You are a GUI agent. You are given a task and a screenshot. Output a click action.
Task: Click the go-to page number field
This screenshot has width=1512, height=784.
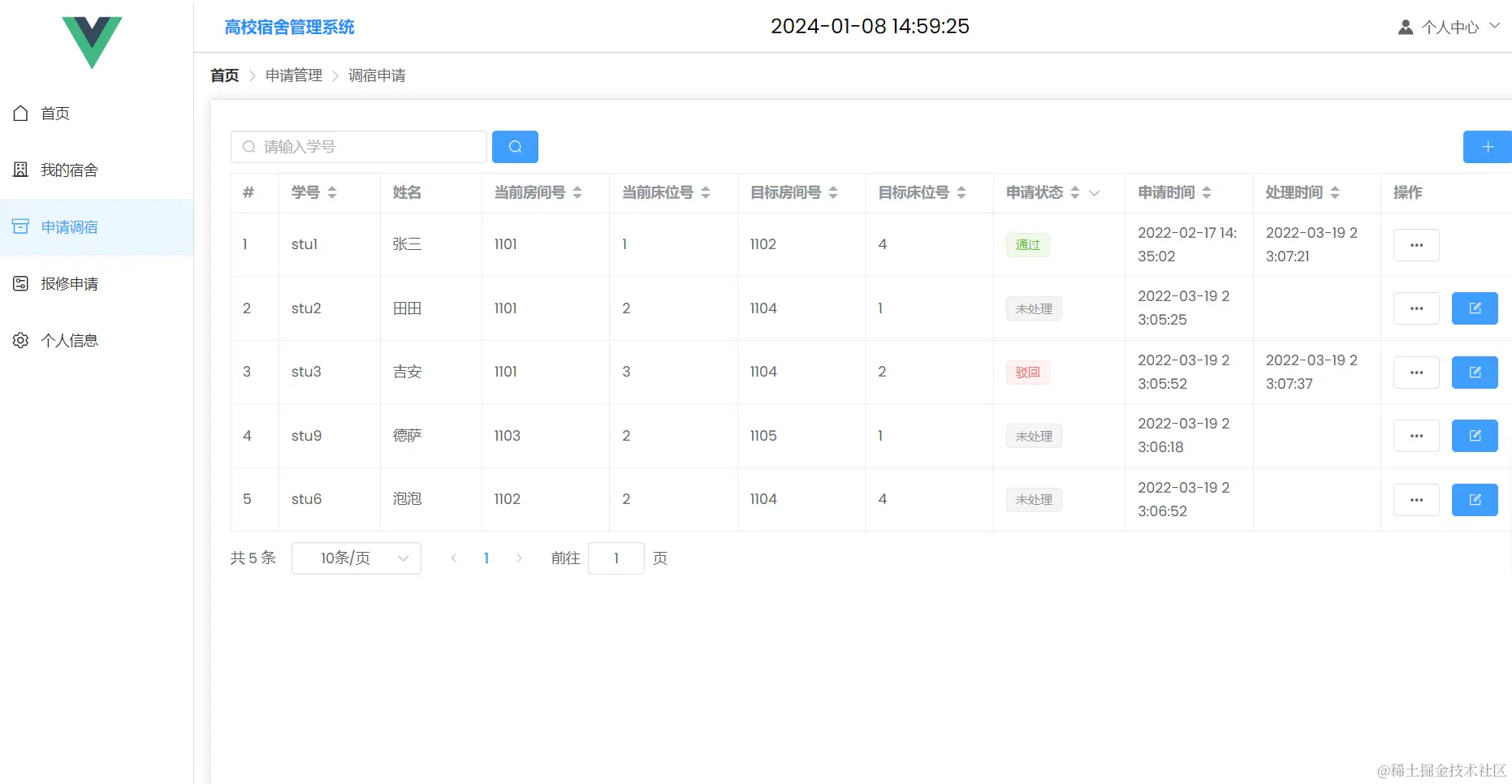coord(616,558)
